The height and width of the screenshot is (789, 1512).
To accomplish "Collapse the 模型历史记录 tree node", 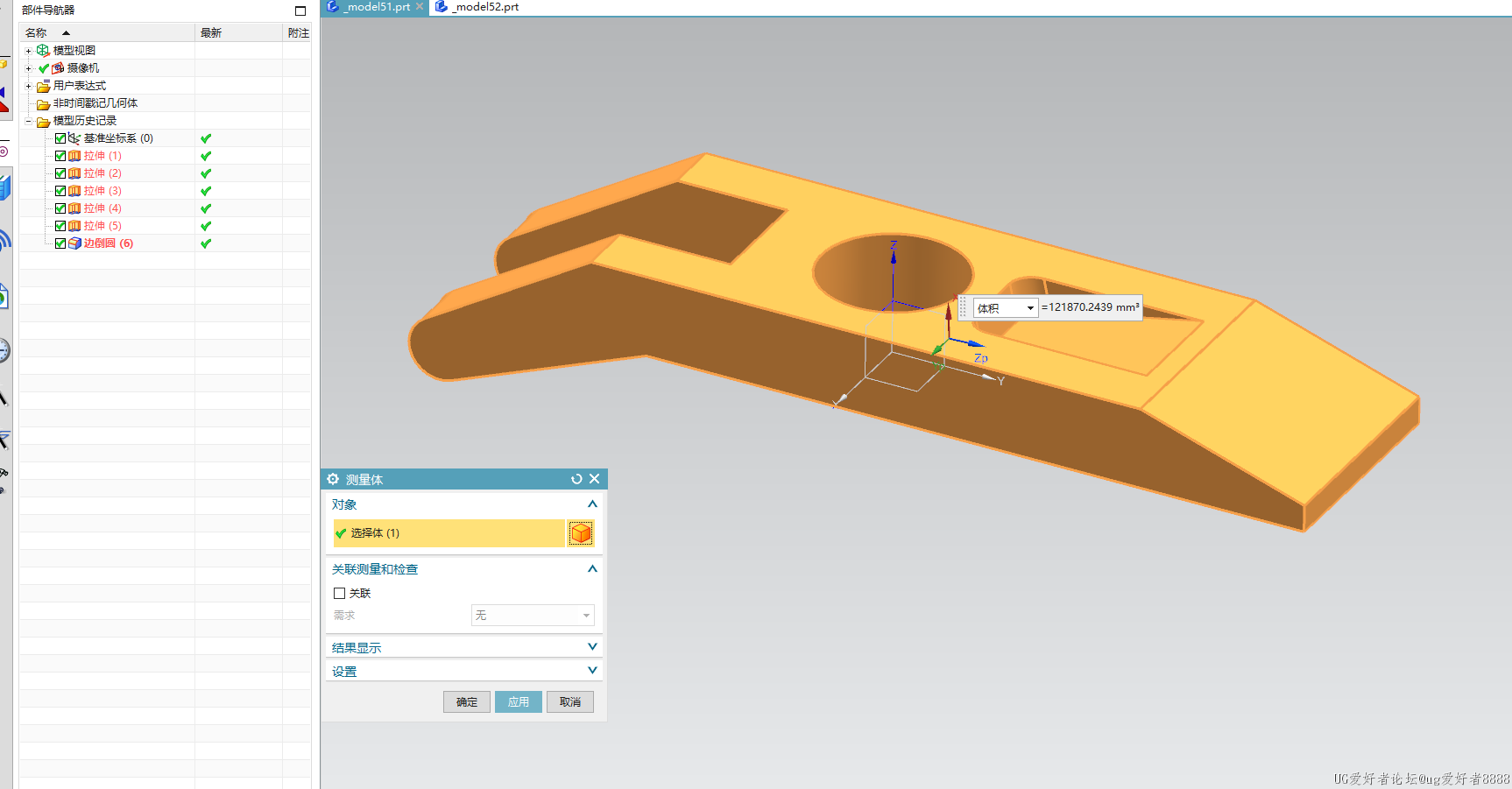I will point(28,121).
